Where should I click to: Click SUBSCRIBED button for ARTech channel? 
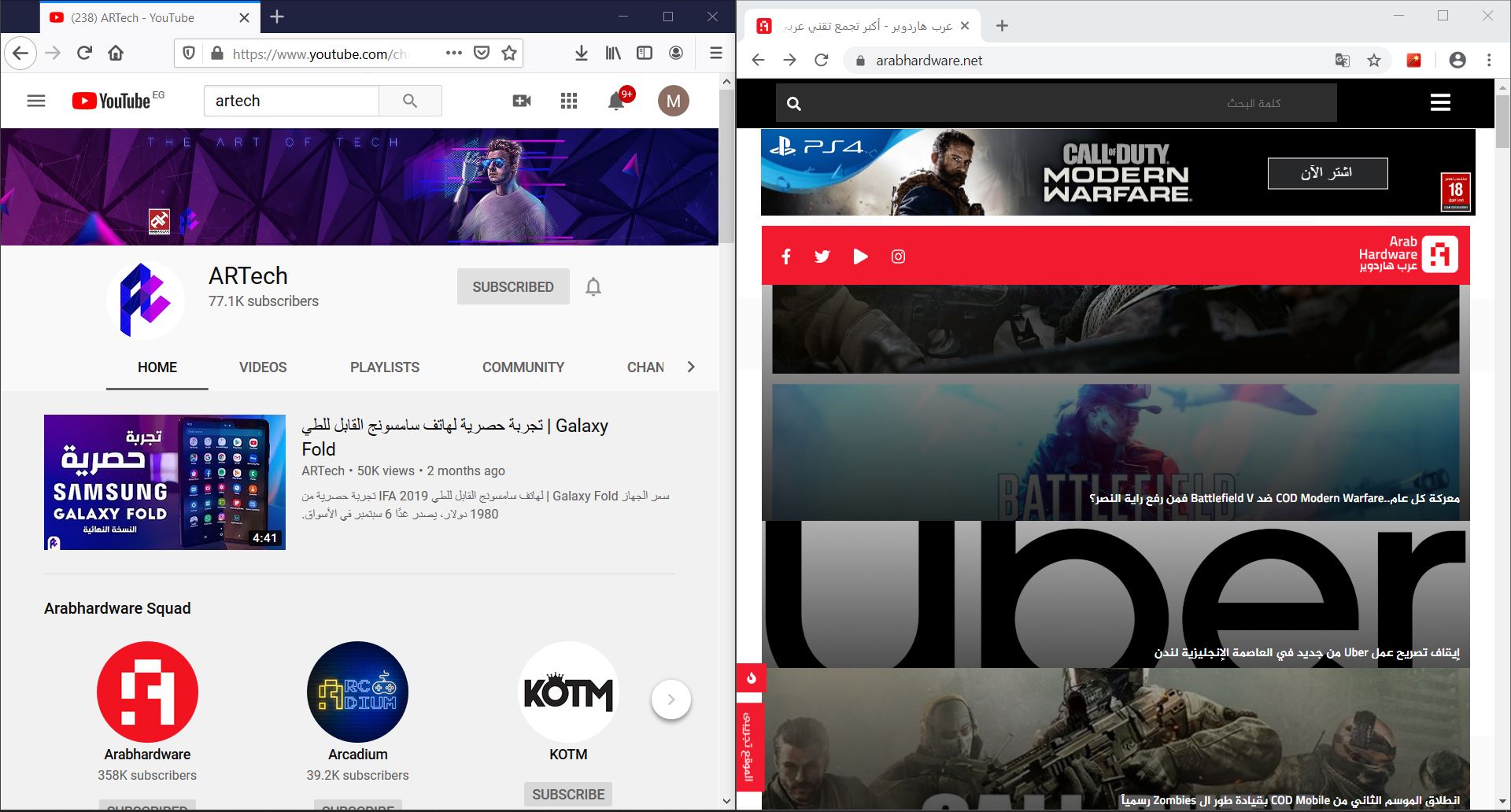(513, 287)
